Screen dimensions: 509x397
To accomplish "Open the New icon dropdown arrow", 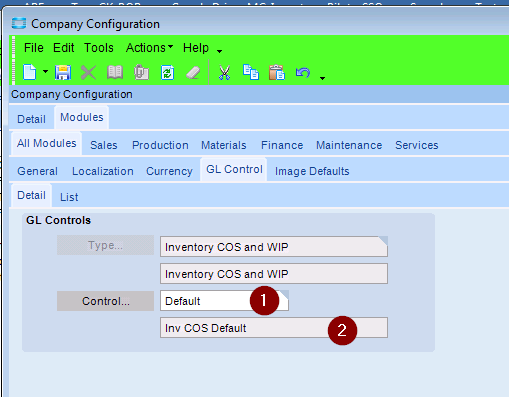I will [x=45, y=71].
